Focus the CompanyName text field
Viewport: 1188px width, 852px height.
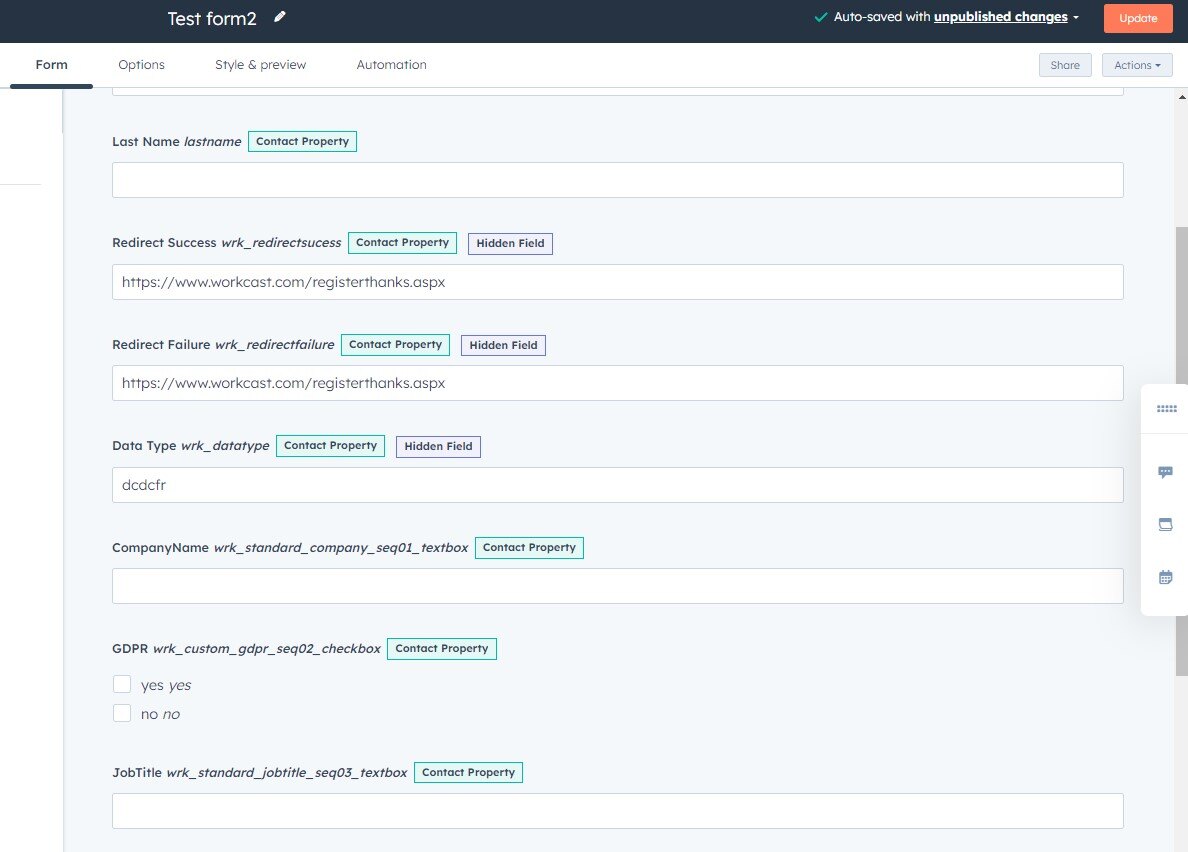point(617,586)
